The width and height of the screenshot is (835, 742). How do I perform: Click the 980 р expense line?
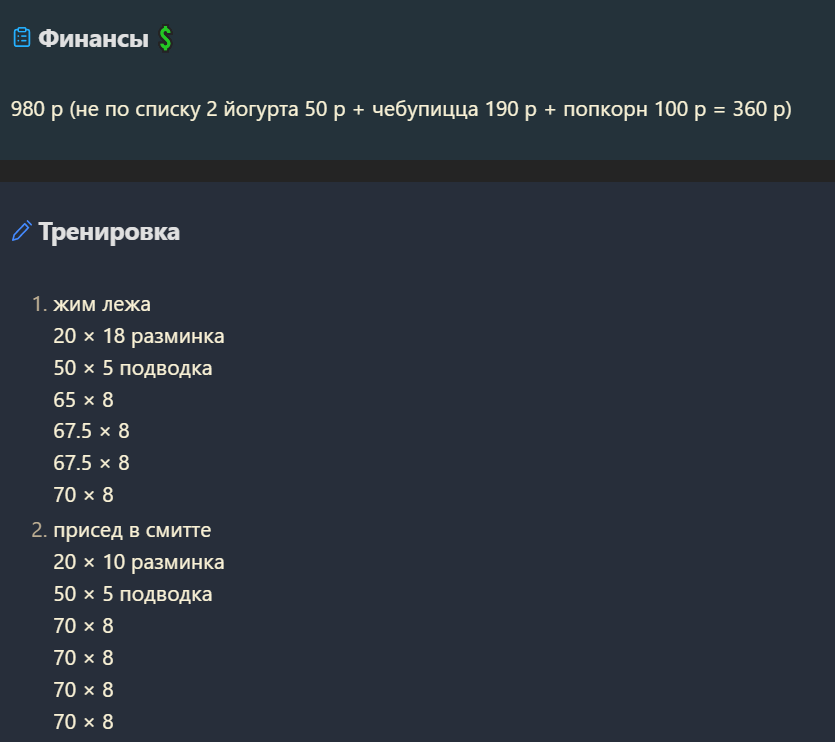[401, 109]
